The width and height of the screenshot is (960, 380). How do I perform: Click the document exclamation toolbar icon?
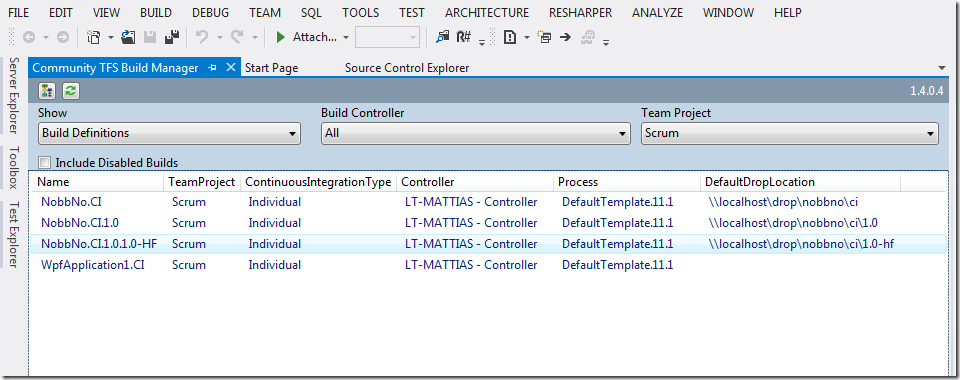tap(509, 37)
